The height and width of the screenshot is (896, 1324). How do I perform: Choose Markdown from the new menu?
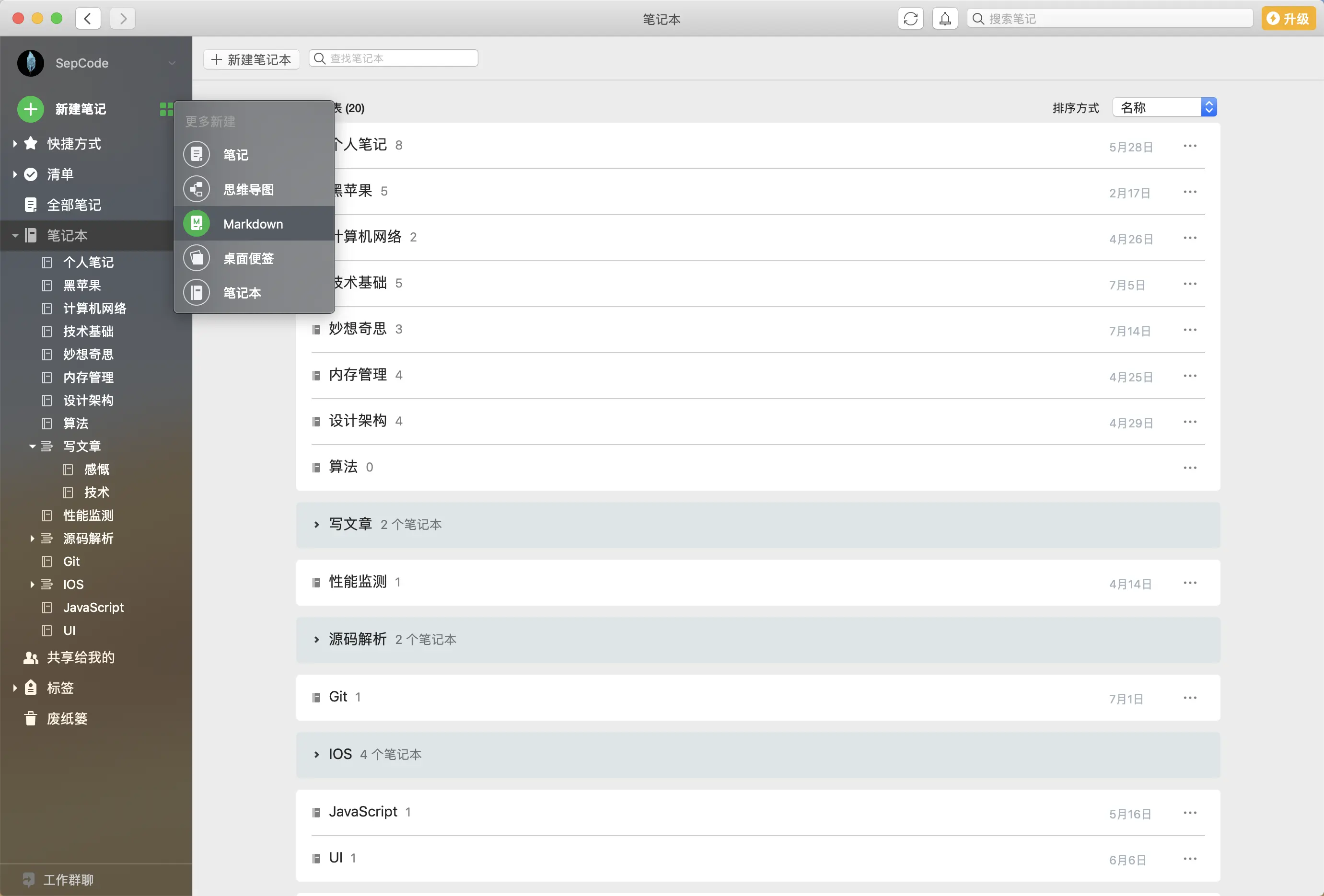click(252, 224)
